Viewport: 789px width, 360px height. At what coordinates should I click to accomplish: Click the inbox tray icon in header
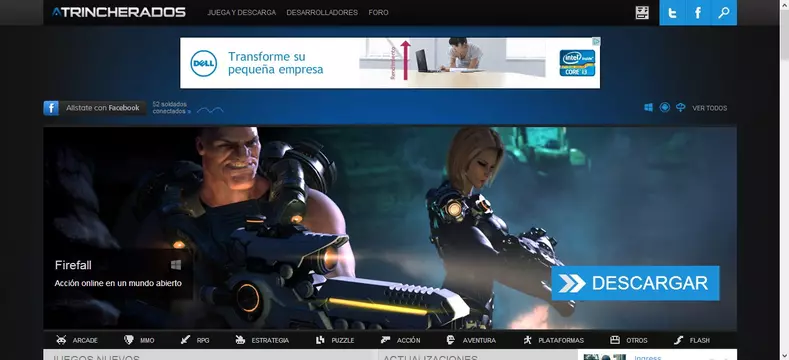[642, 13]
